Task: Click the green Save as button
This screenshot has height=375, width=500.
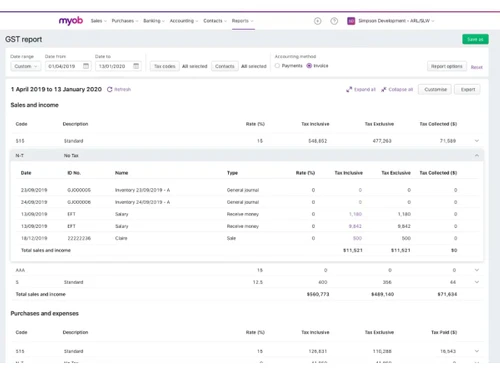Action: coord(475,39)
